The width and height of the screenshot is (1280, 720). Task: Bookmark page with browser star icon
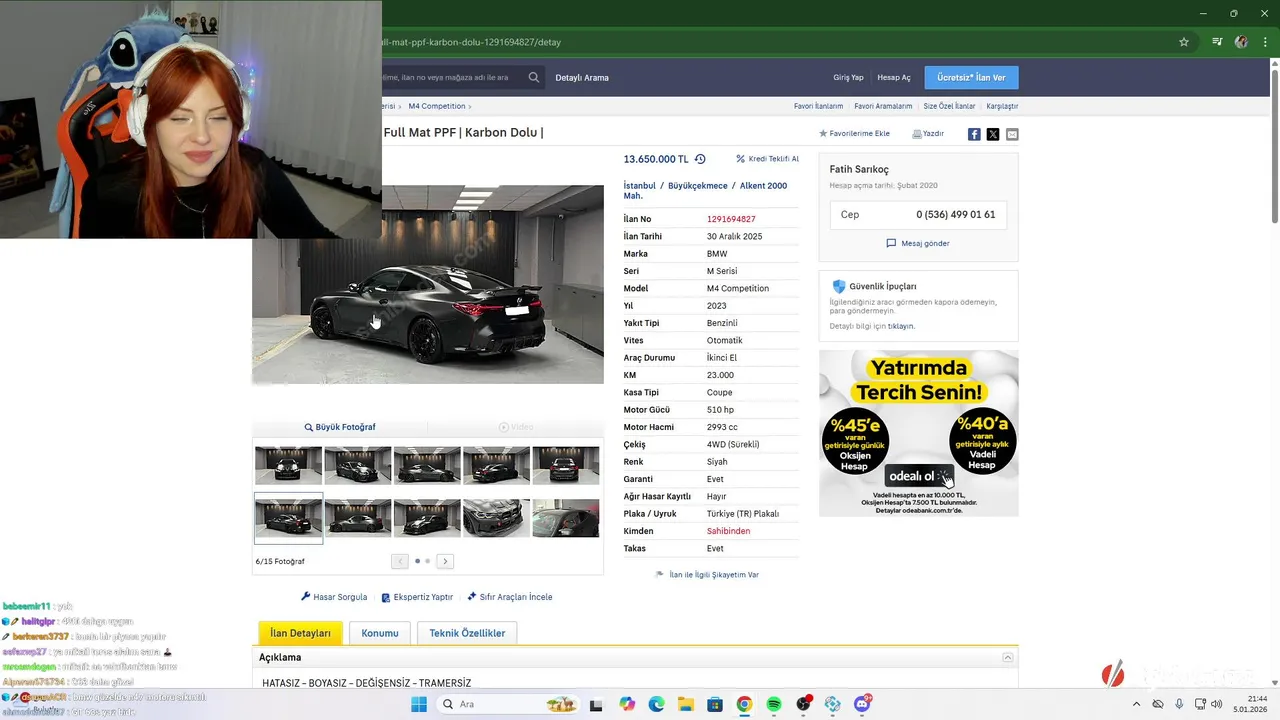pyautogui.click(x=1184, y=42)
